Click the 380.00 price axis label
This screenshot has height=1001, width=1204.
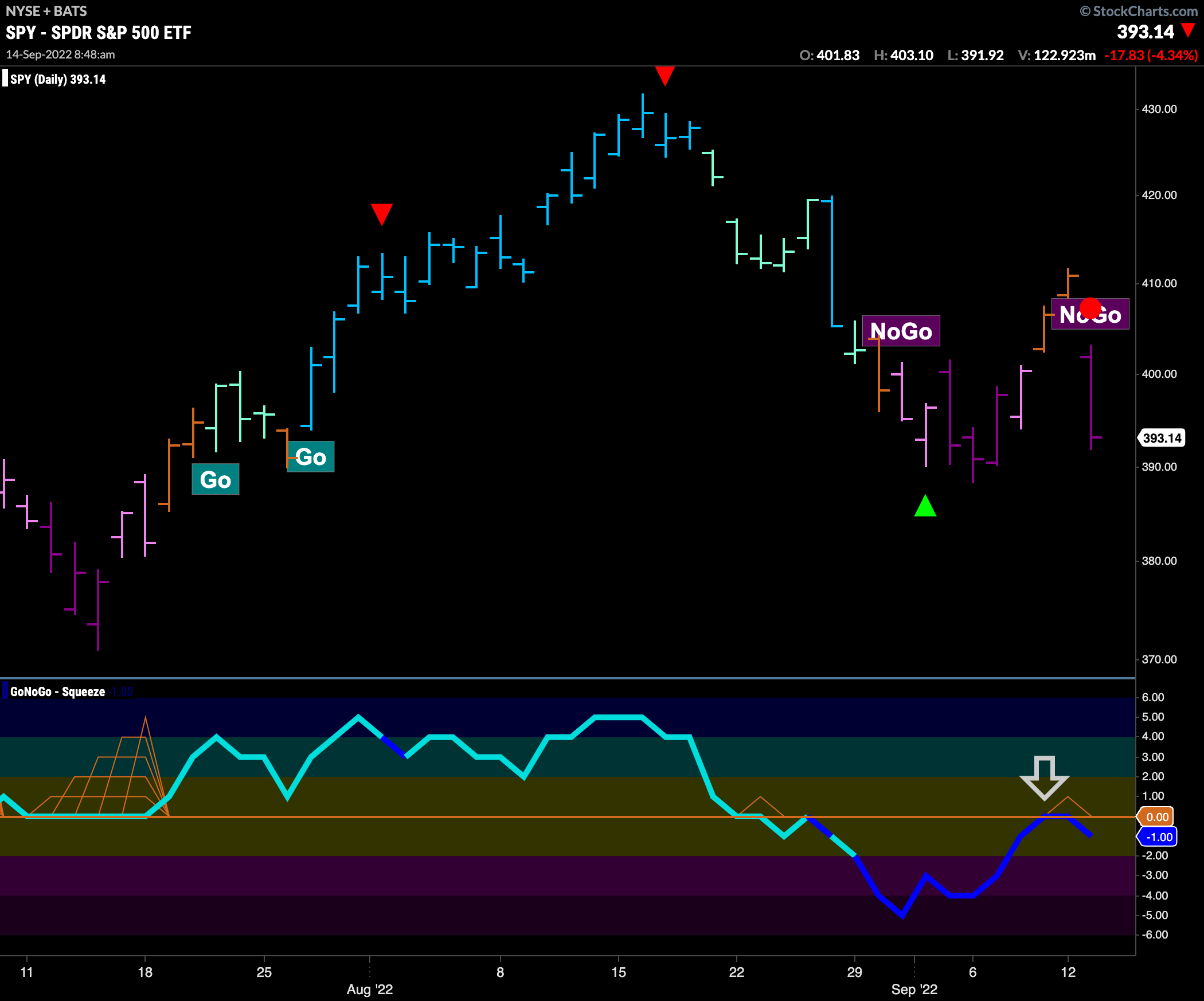pyautogui.click(x=1159, y=561)
